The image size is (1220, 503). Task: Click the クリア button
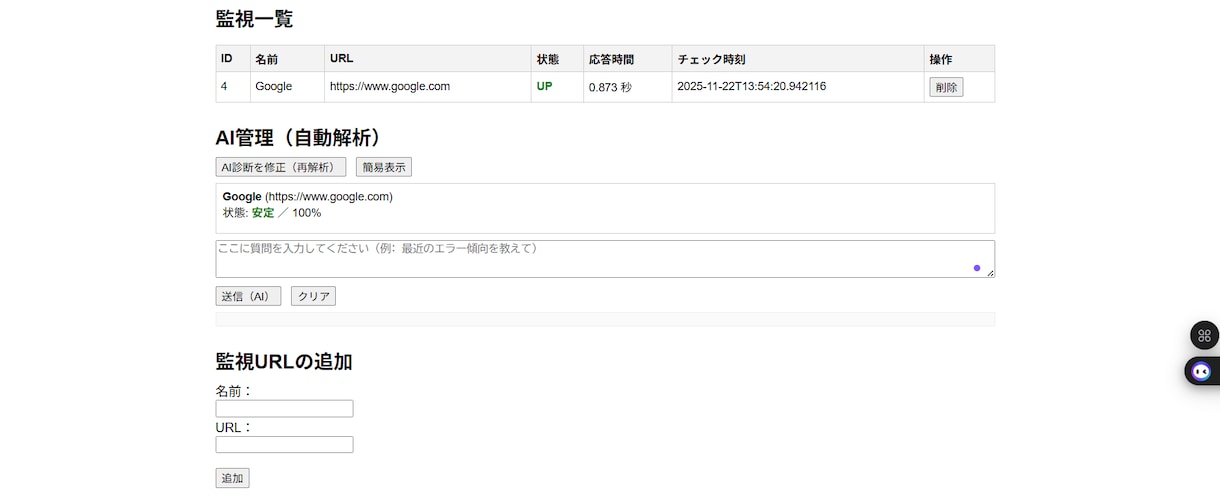[x=313, y=296]
